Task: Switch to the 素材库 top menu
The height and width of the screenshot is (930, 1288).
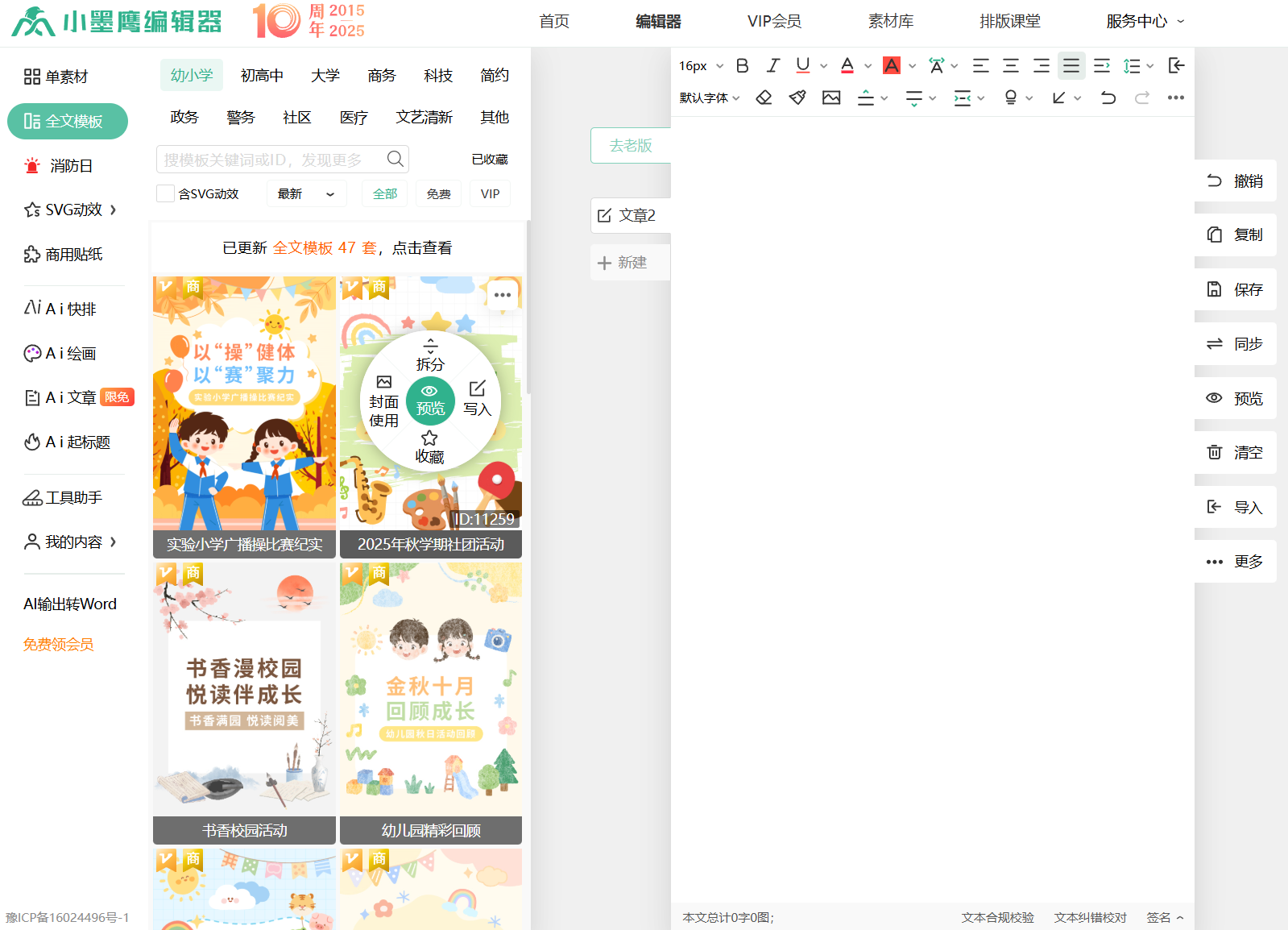Action: pyautogui.click(x=890, y=22)
